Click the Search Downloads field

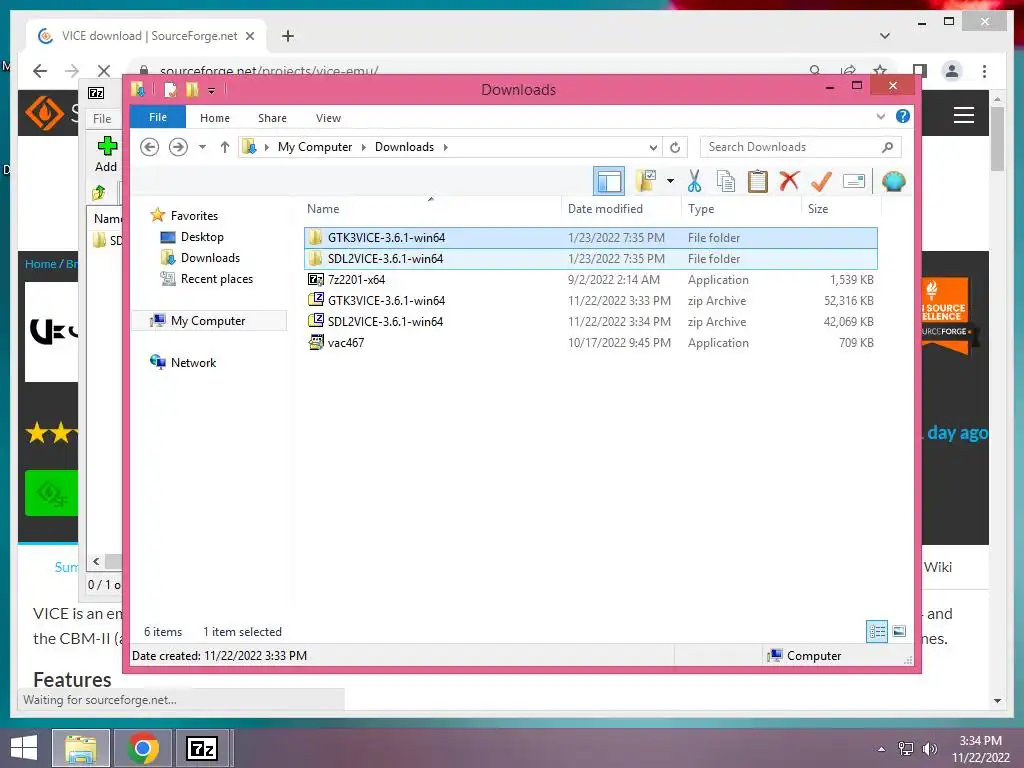[800, 147]
